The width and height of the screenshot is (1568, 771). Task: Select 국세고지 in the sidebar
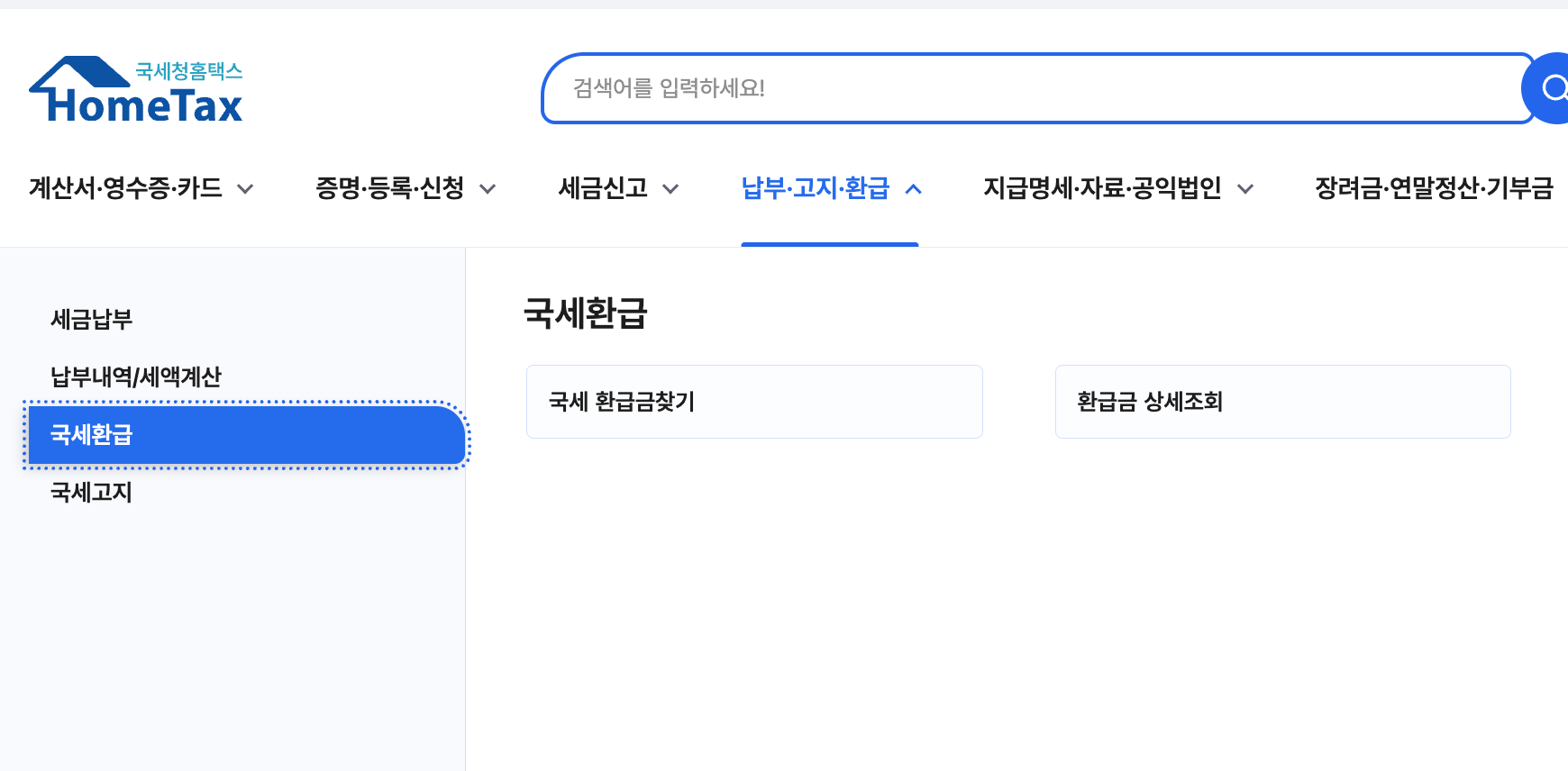point(90,493)
